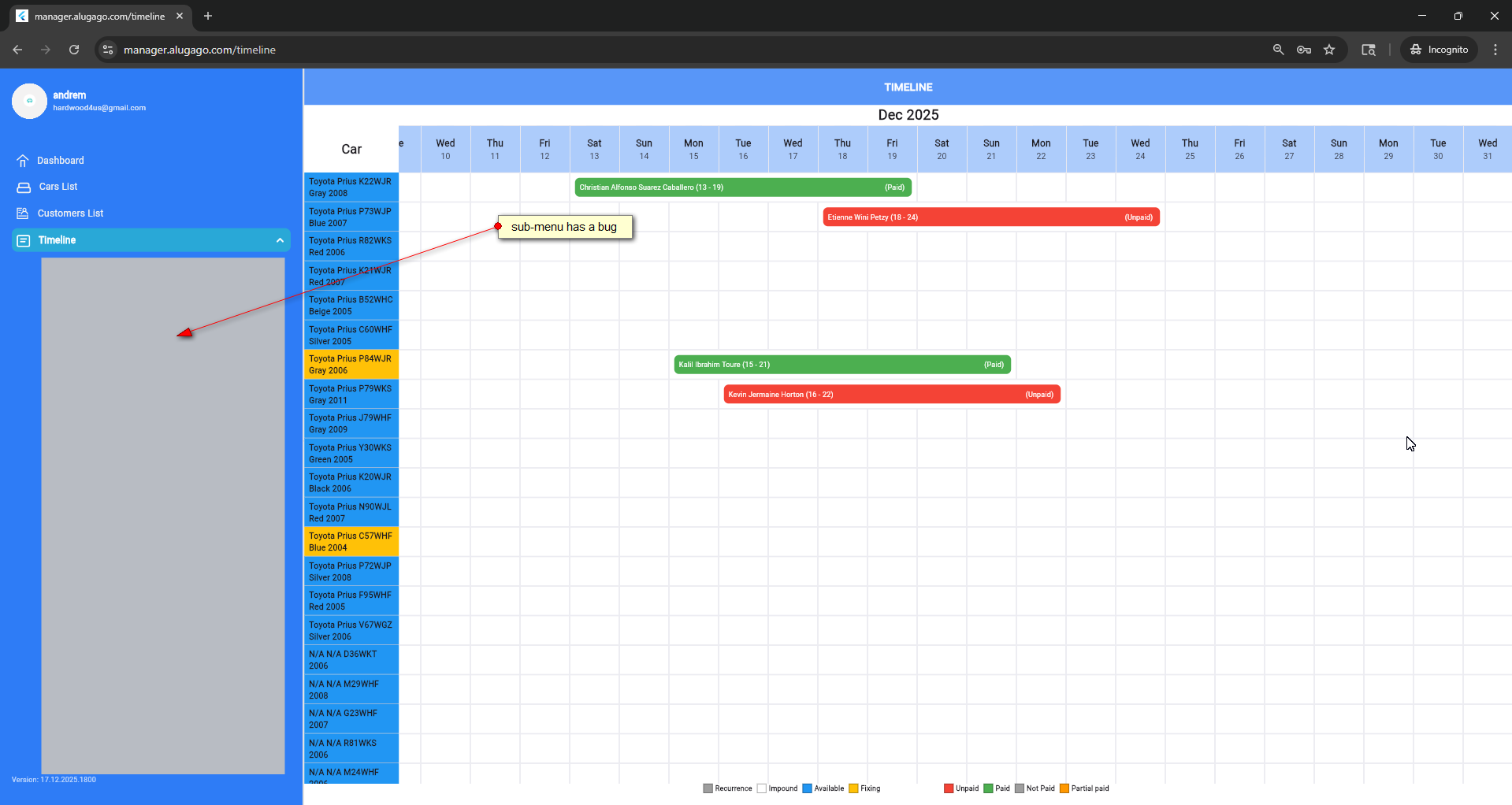This screenshot has height=805, width=1512.
Task: Click the Dashboard home icon
Action: pyautogui.click(x=23, y=161)
